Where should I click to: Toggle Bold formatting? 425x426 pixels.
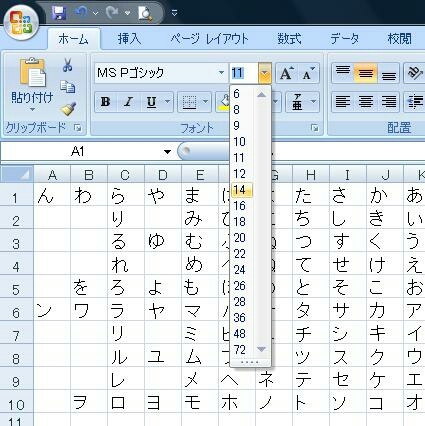[105, 102]
